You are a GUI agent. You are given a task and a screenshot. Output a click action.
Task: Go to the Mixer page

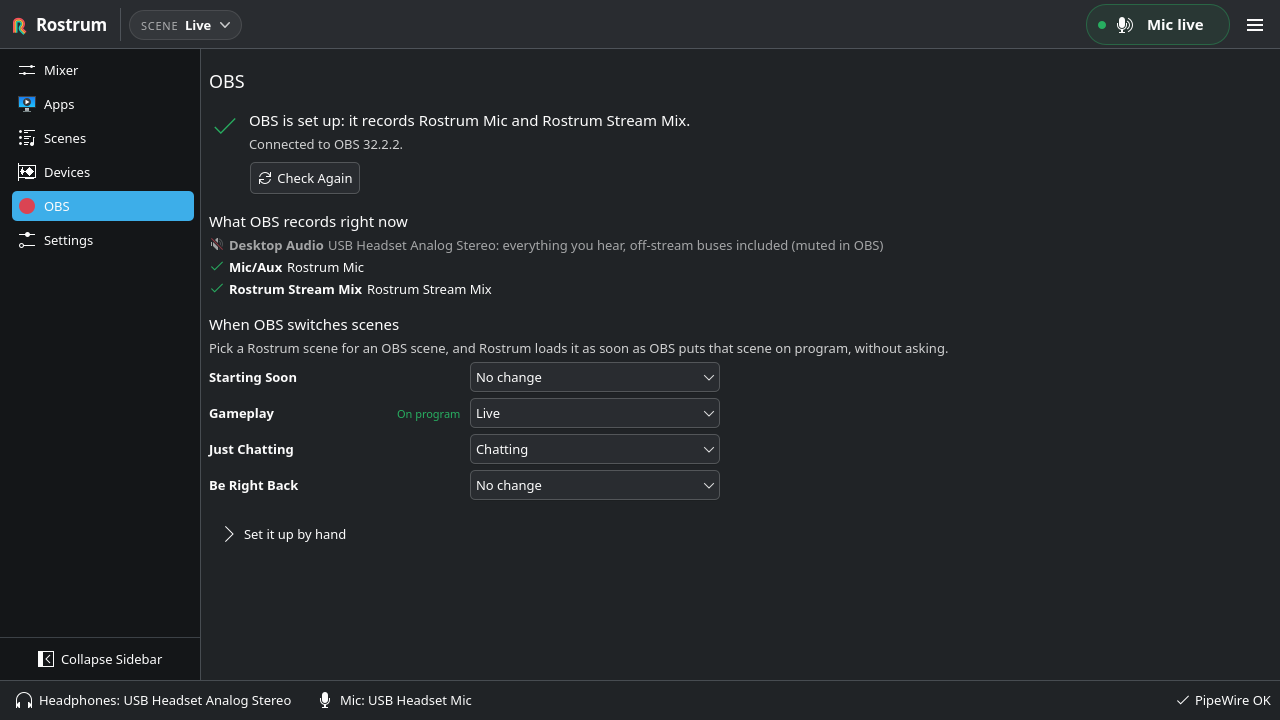[103, 70]
